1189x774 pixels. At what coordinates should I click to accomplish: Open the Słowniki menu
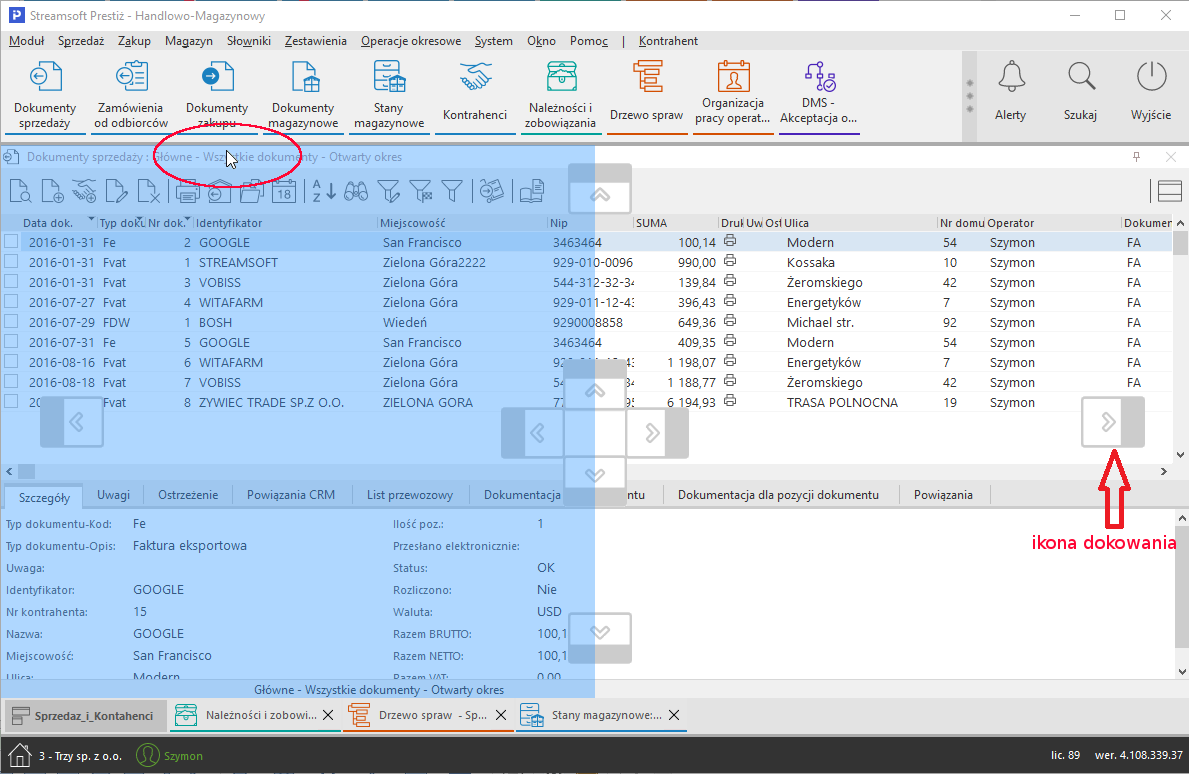click(249, 41)
